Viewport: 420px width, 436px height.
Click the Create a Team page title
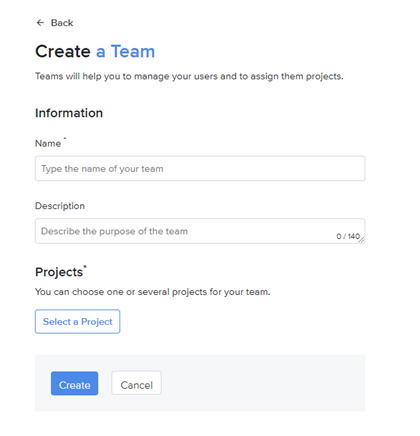coord(95,51)
